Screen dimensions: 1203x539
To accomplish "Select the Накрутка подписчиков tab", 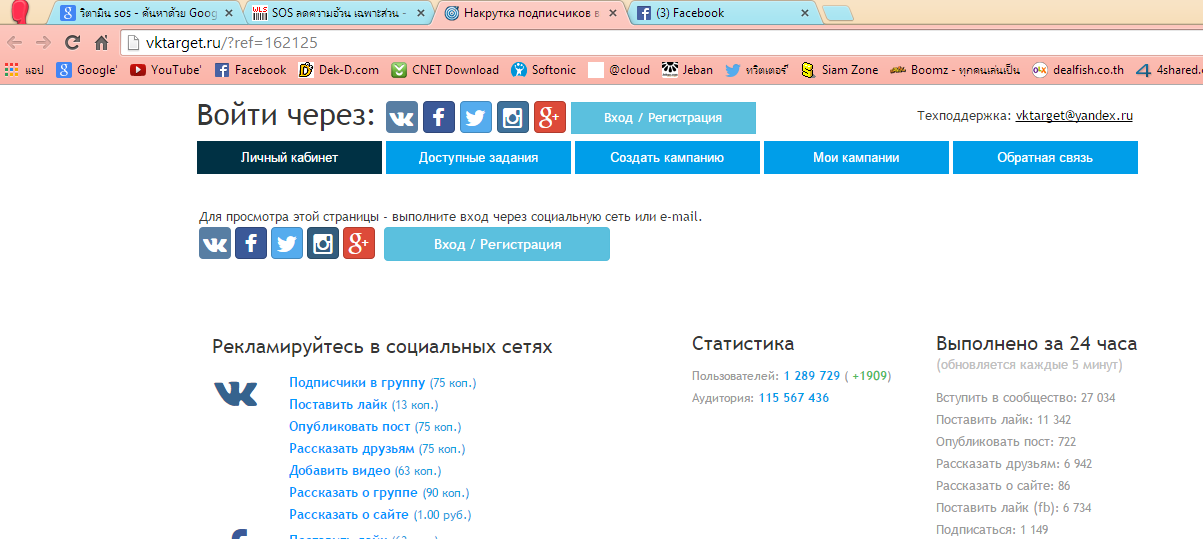I will click(x=530, y=13).
